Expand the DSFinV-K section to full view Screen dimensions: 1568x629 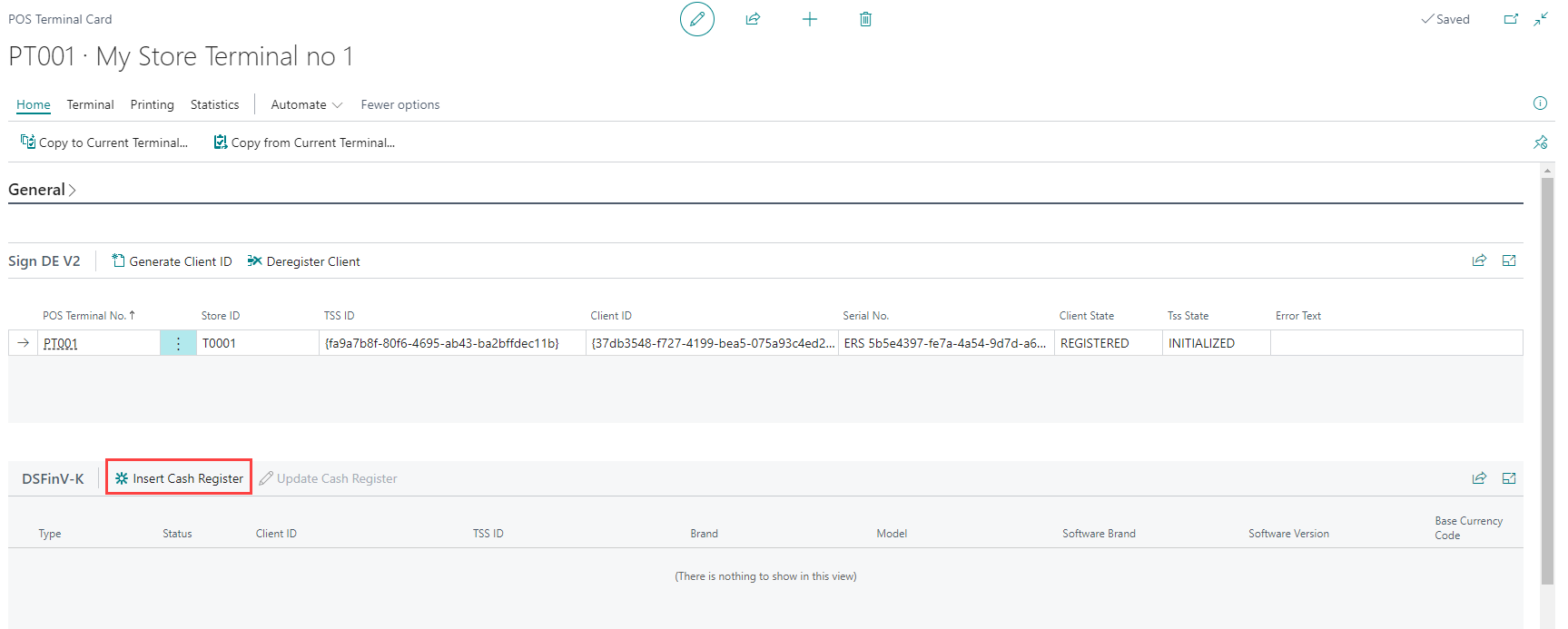coord(1509,478)
